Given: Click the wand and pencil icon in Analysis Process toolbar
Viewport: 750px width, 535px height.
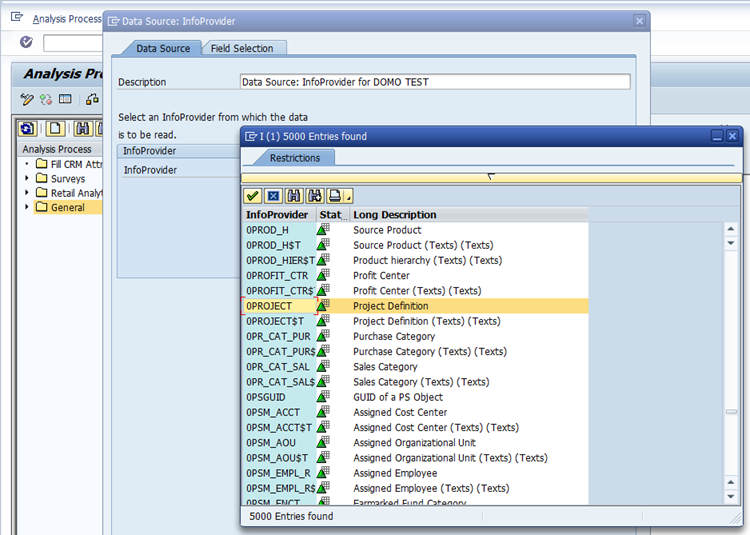Looking at the screenshot, I should pyautogui.click(x=27, y=99).
